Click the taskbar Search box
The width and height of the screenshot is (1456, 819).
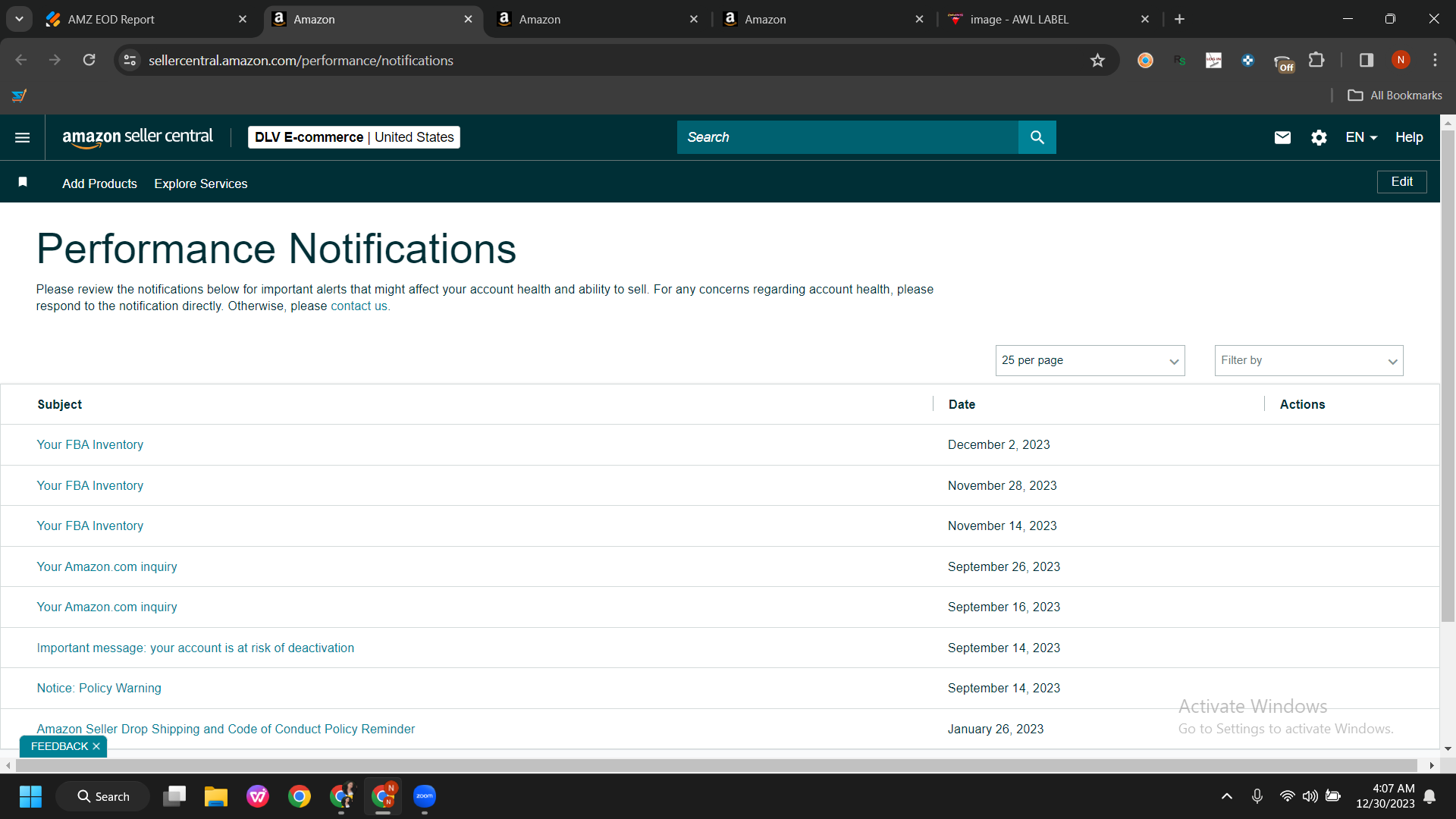(103, 796)
